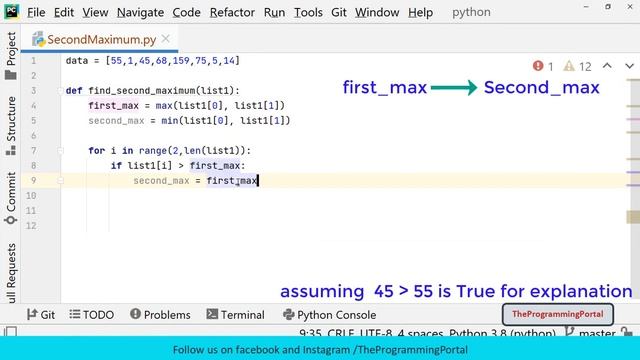Collapse the for loop fold marker
The height and width of the screenshot is (360, 640).
(60, 151)
